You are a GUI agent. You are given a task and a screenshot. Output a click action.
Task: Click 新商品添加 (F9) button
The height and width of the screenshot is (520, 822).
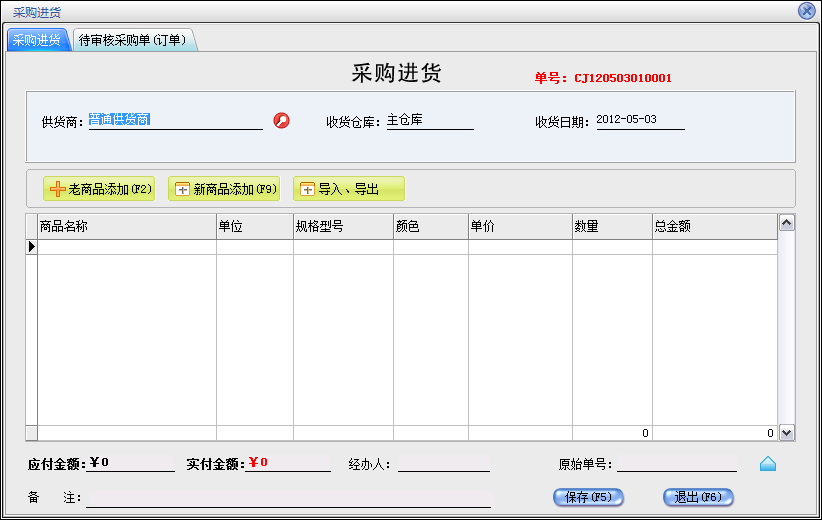point(224,189)
